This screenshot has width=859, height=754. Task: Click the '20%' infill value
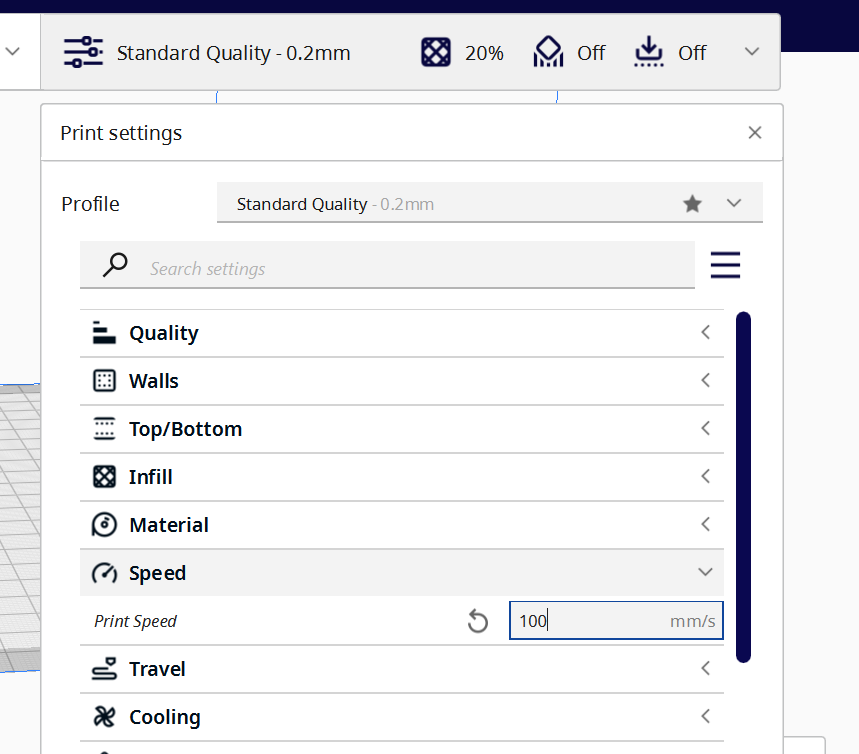coord(484,53)
